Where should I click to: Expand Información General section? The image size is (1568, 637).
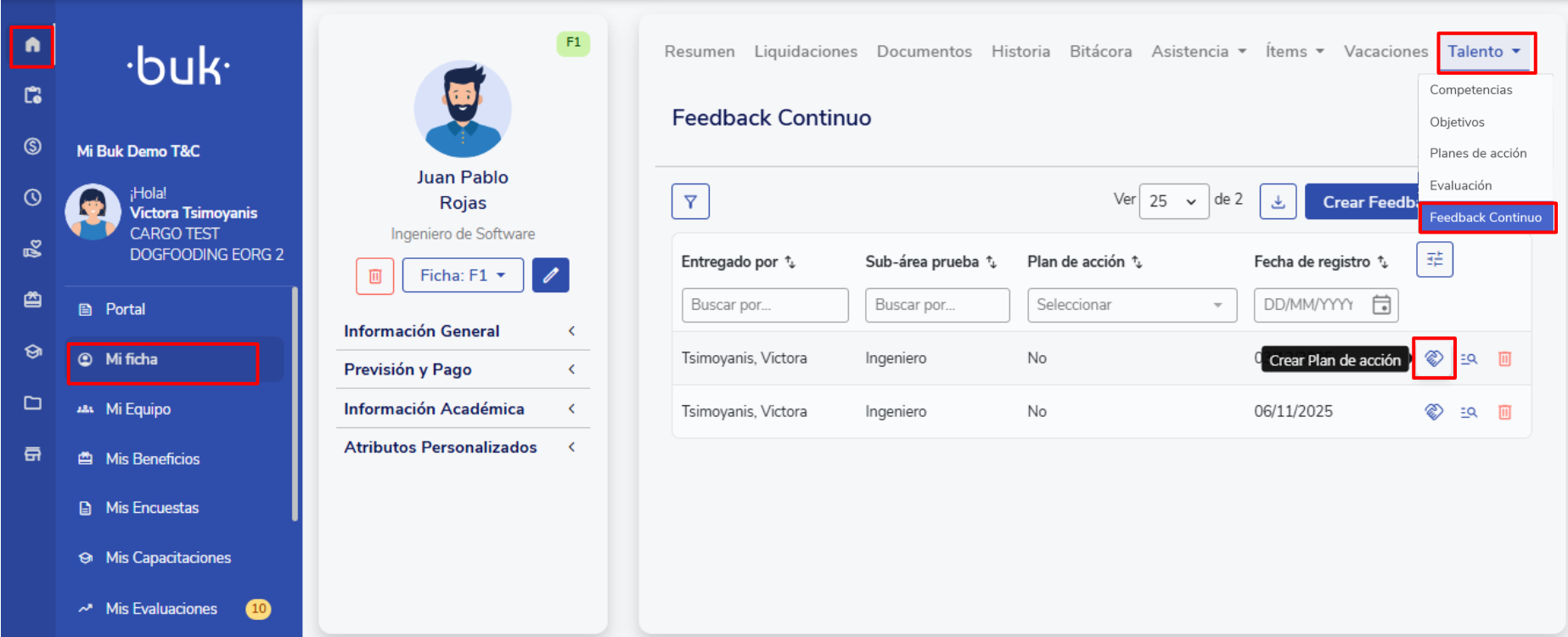click(x=462, y=331)
